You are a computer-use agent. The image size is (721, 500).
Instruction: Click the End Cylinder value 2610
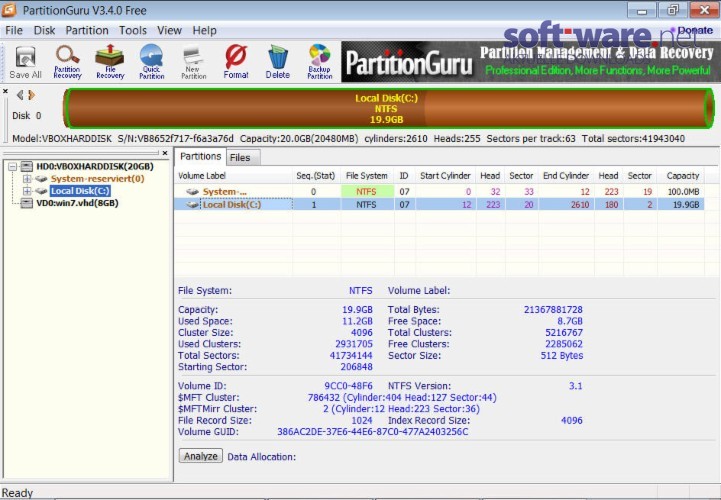click(x=580, y=204)
